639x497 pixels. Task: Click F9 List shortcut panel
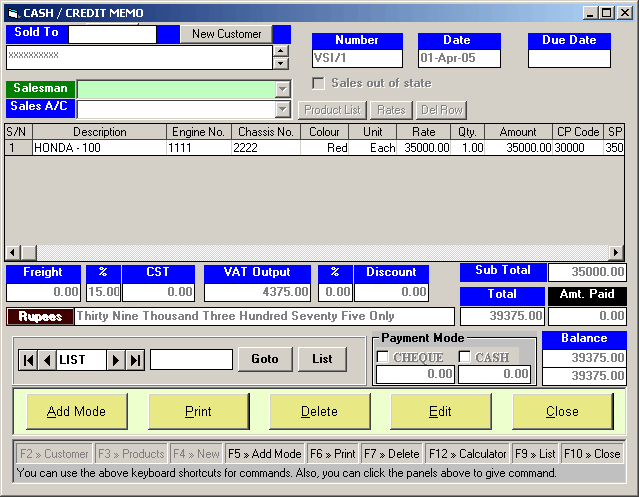(535, 454)
